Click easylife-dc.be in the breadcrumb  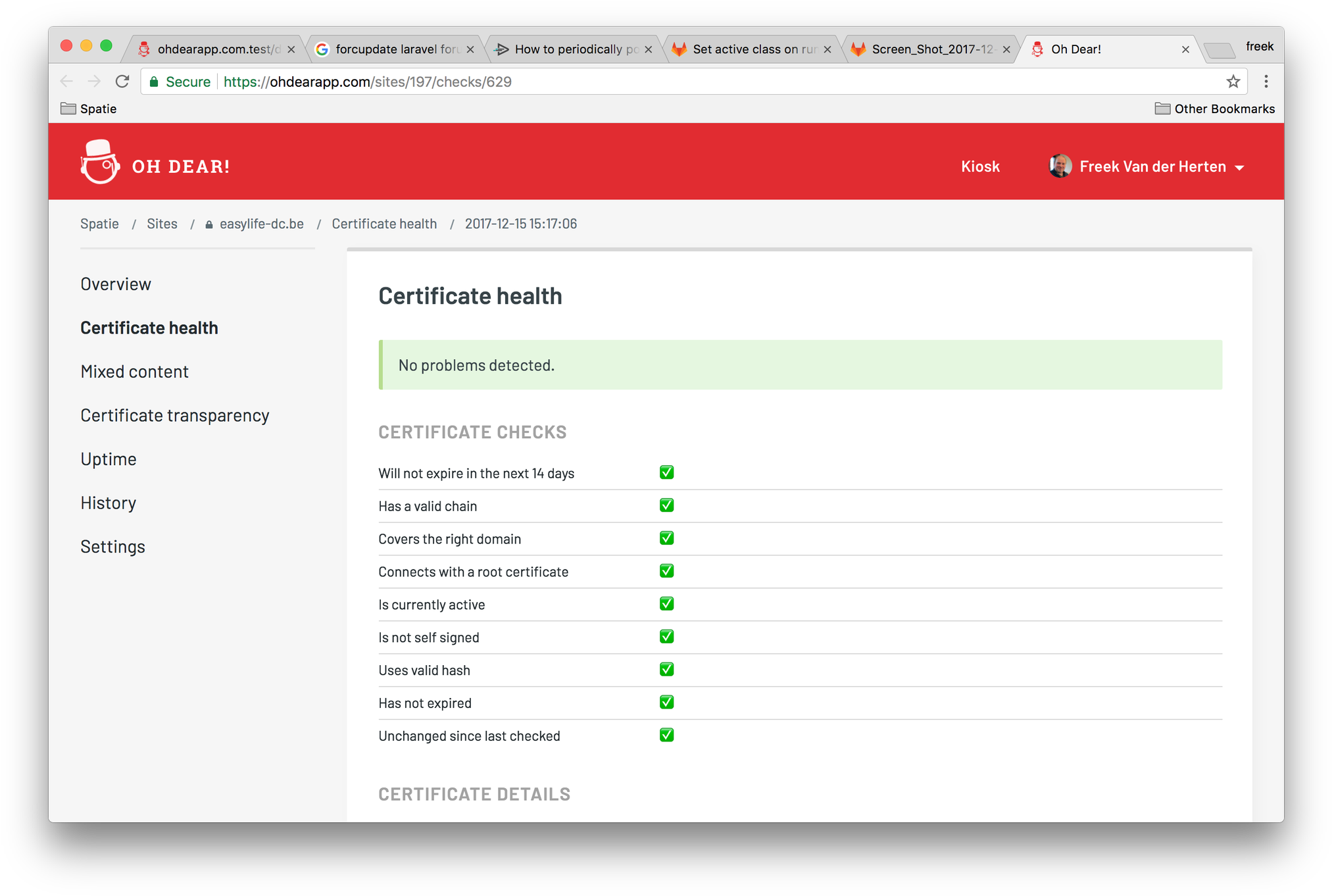[x=262, y=224]
